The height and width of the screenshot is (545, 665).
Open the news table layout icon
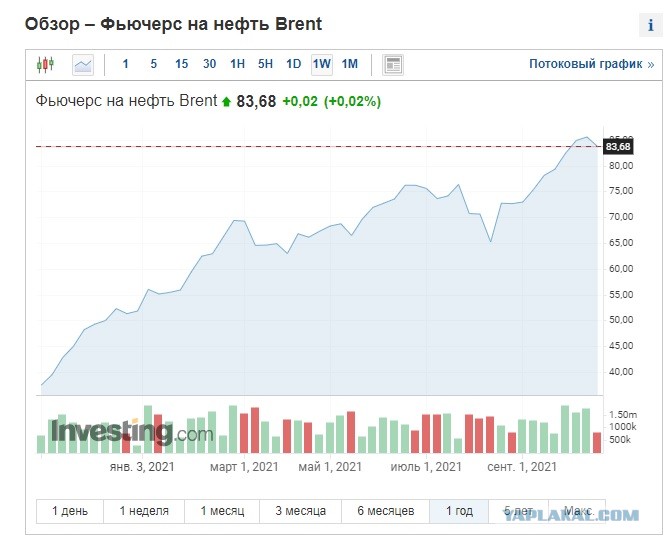(393, 65)
